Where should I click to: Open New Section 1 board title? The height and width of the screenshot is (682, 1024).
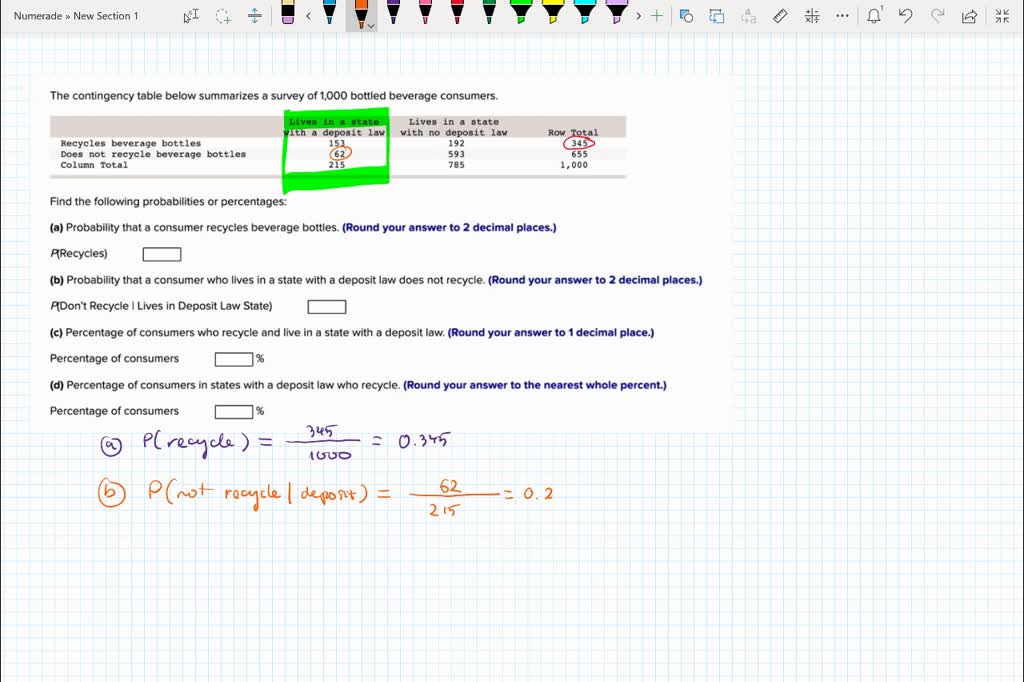pyautogui.click(x=108, y=15)
